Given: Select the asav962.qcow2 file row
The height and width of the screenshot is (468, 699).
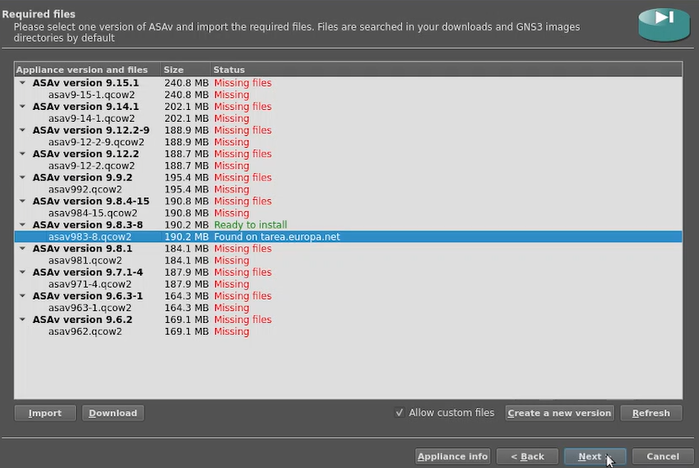Looking at the screenshot, I should point(348,331).
